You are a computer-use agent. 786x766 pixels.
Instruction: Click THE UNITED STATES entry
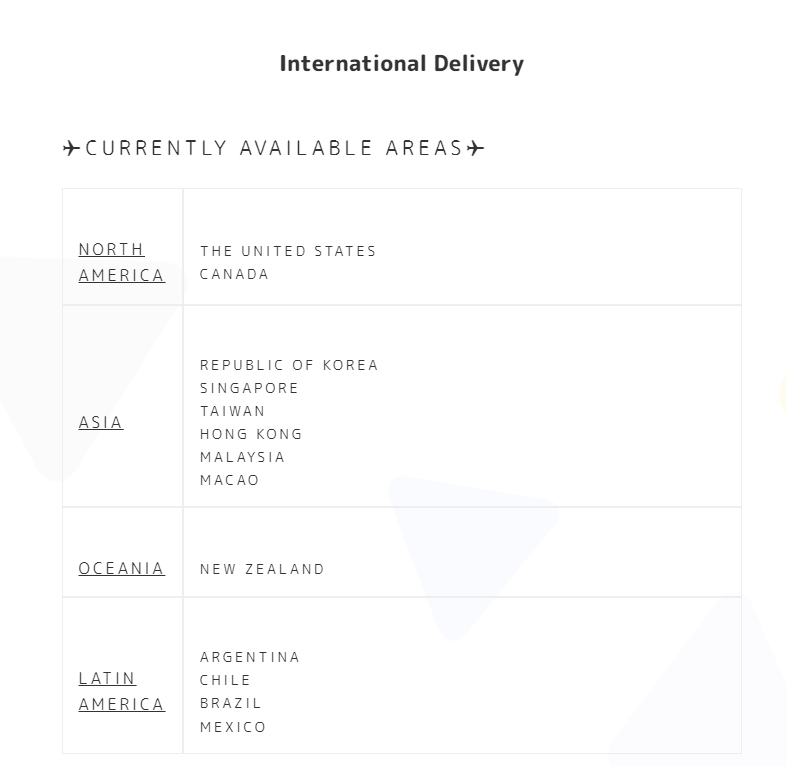pos(288,251)
